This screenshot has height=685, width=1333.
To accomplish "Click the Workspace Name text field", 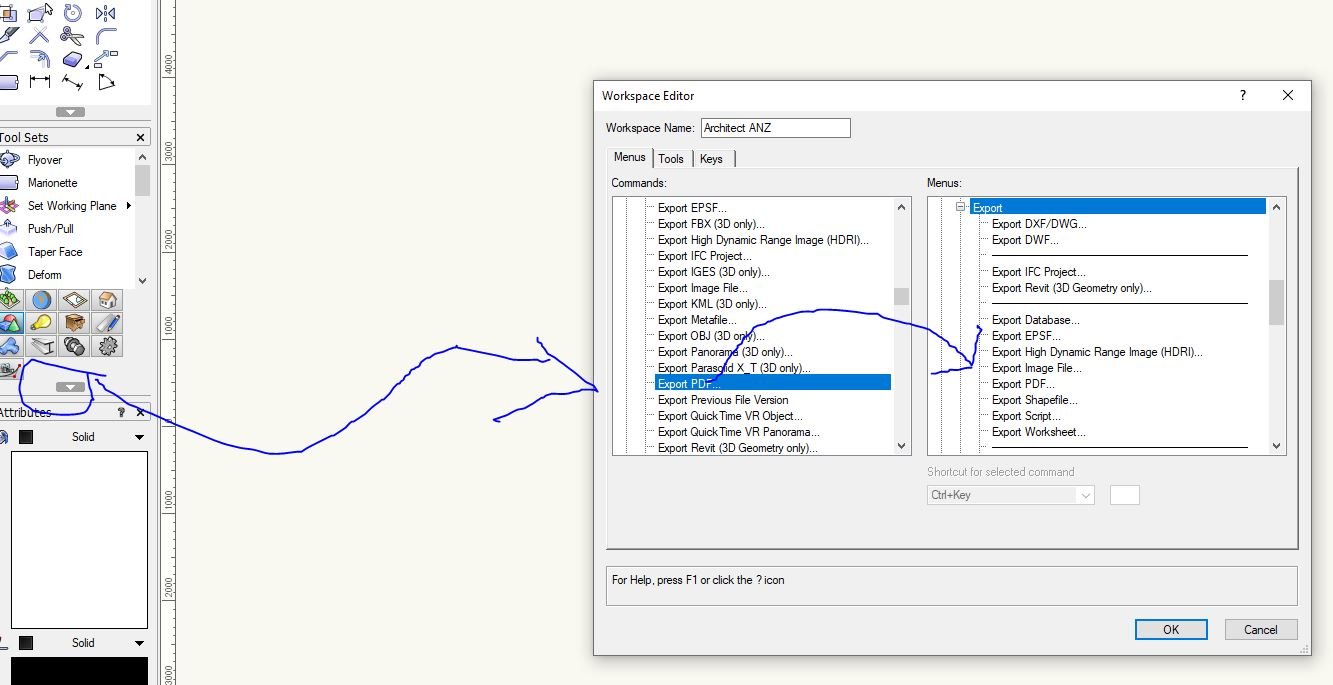I will 775,128.
